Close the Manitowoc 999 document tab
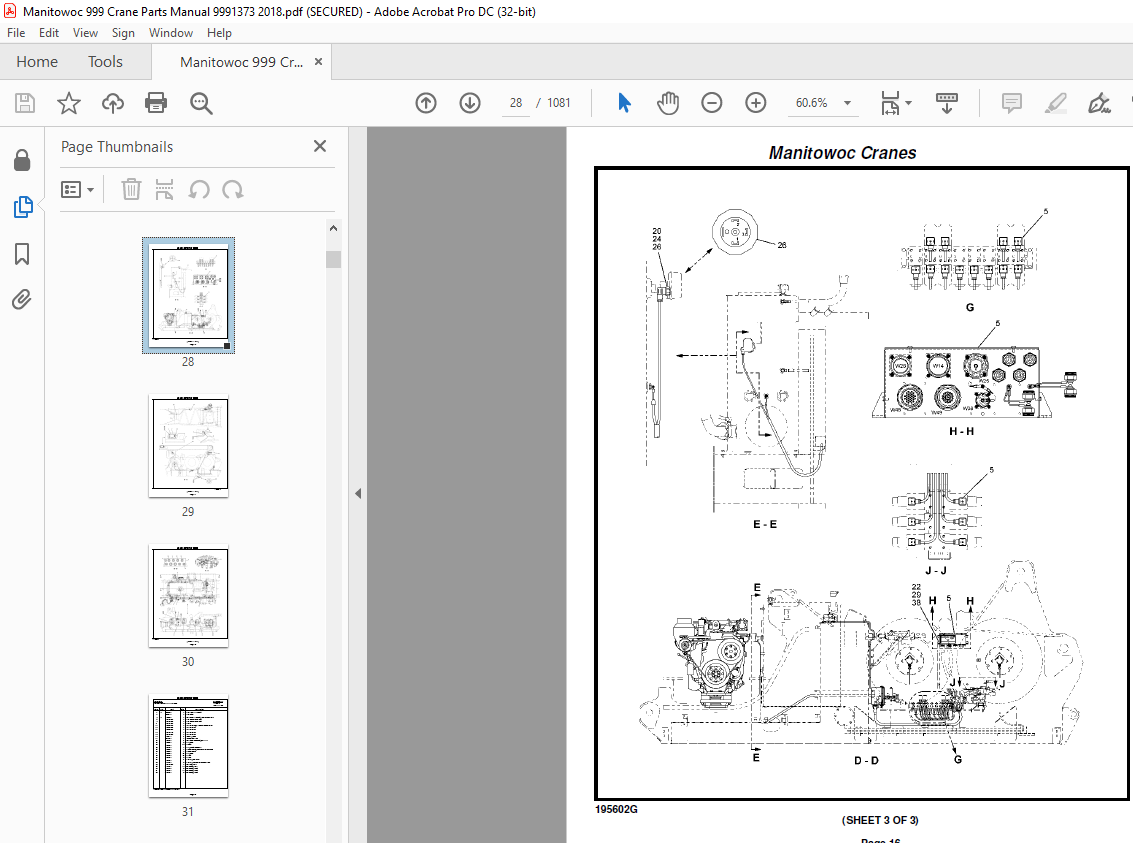1133x843 pixels. click(318, 62)
